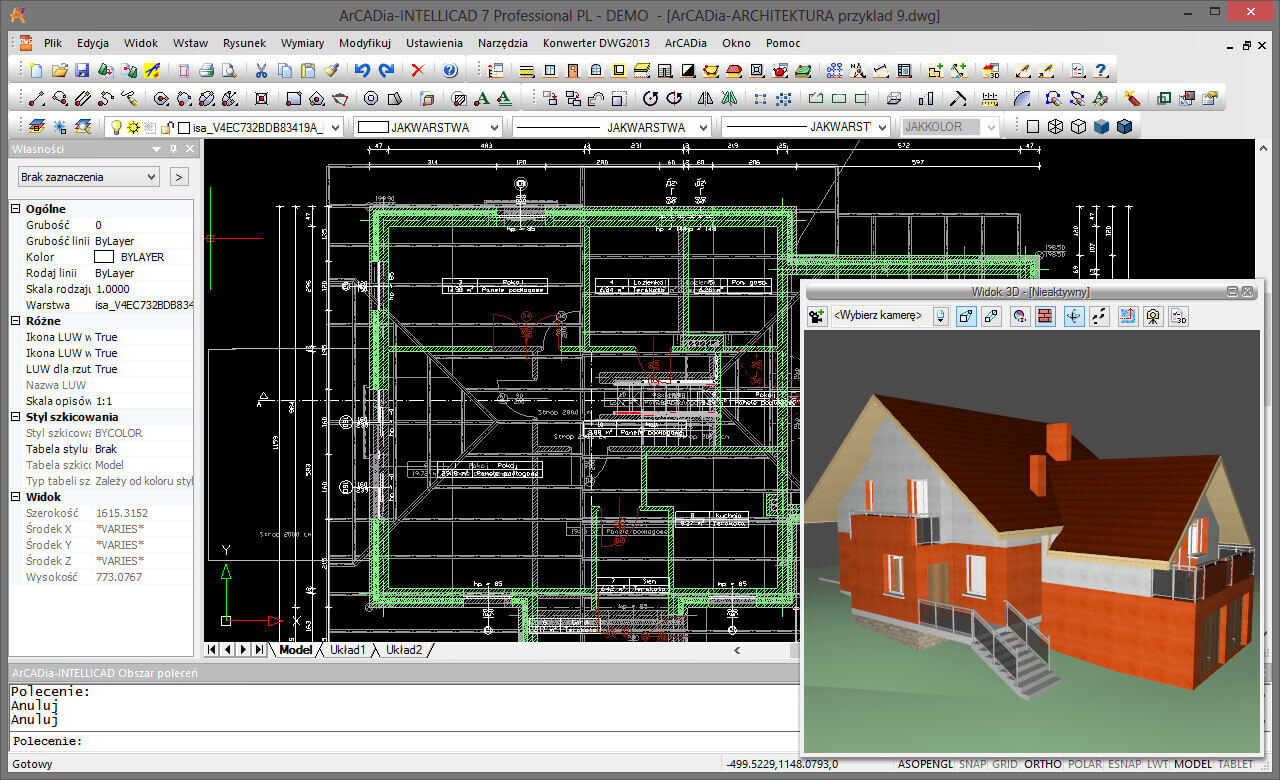1280x780 pixels.
Task: Open 3D view options icon in Widok 3D
Action: [x=1180, y=316]
